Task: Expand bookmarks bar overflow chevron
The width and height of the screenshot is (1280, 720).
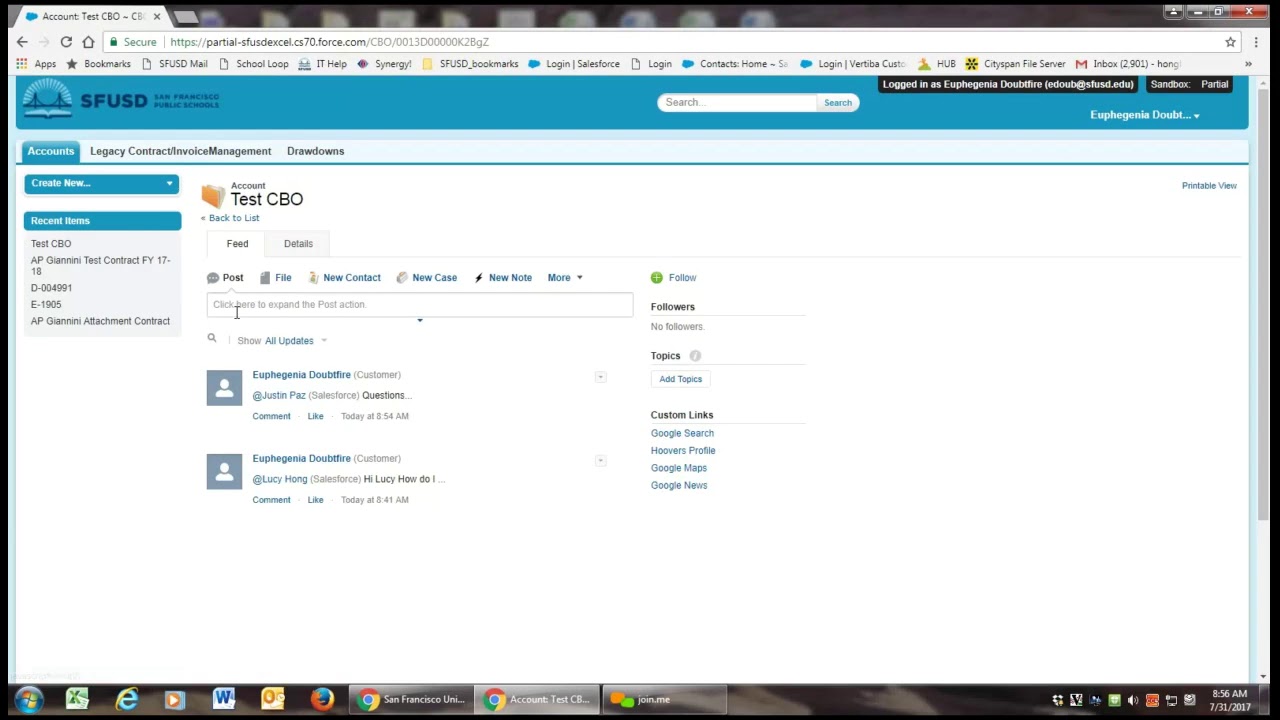Action: [1248, 64]
